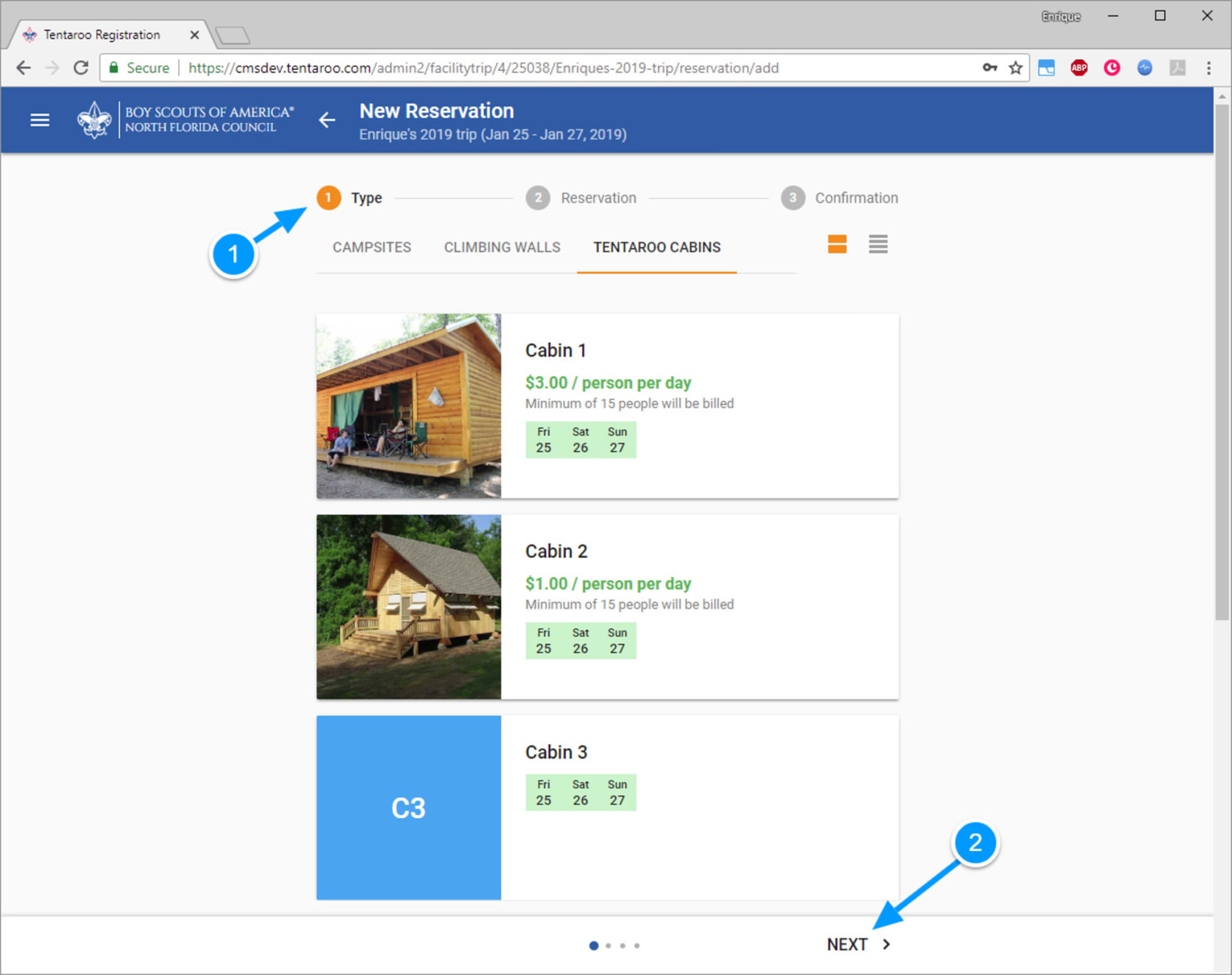Image resolution: width=1232 pixels, height=975 pixels.
Task: Open Chrome's three-dot menu
Action: click(x=1208, y=68)
